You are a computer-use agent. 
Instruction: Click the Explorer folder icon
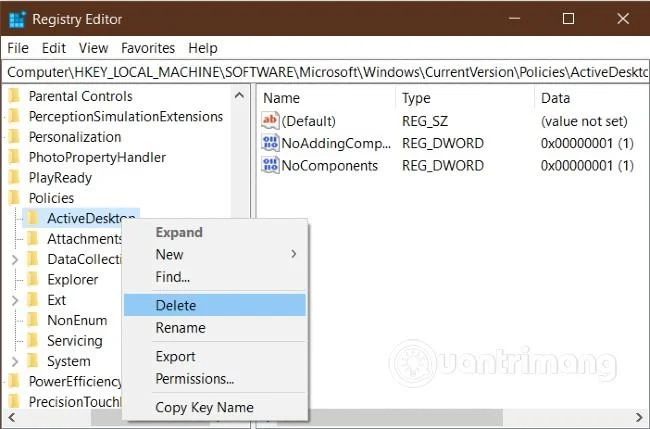(33, 279)
